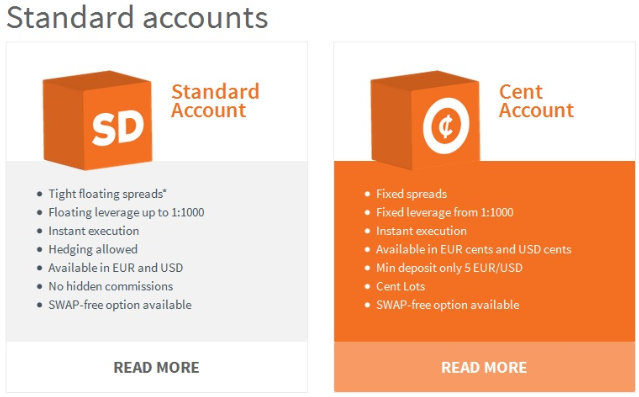Click the SD letters on cube
The image size is (639, 397).
pos(118,128)
